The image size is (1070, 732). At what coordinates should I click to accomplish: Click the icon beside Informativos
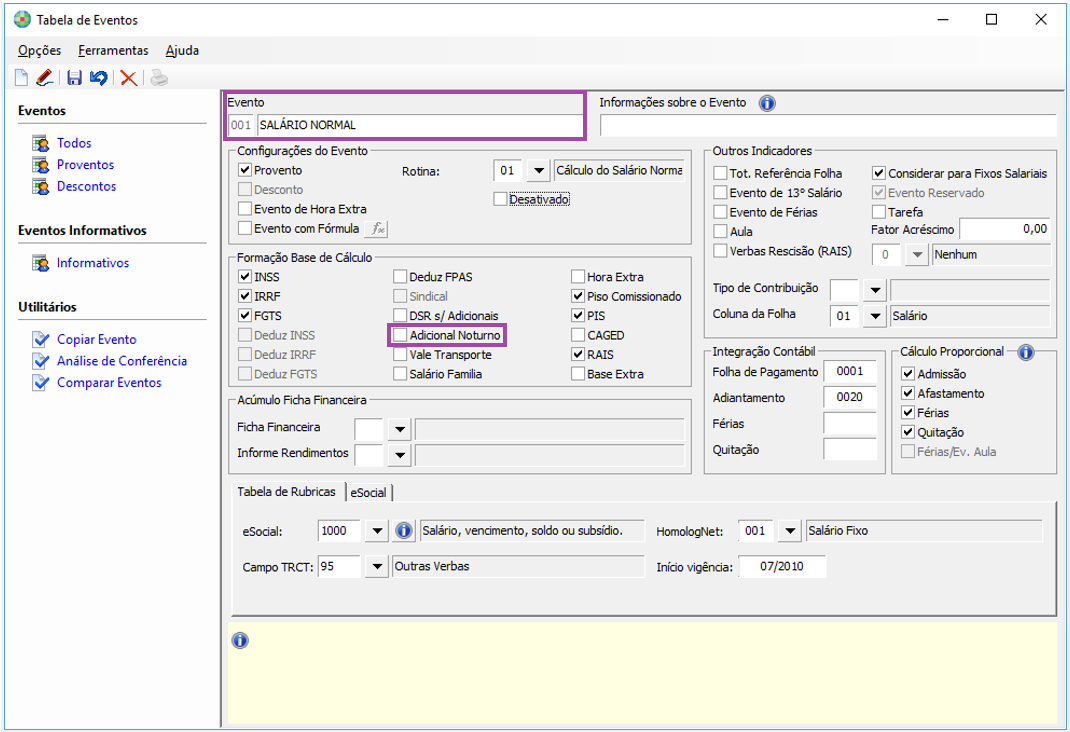[x=40, y=263]
